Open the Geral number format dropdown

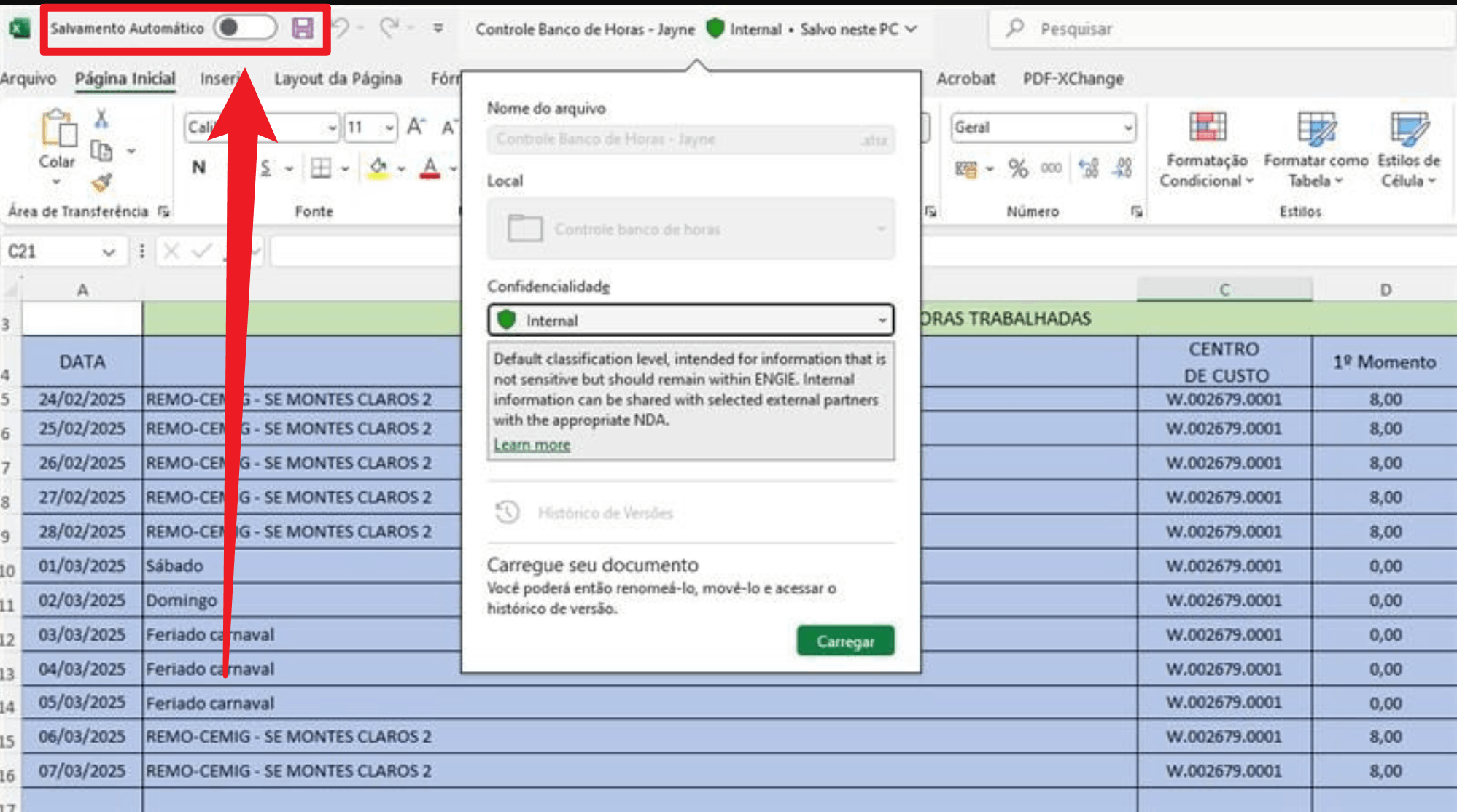coord(1127,128)
